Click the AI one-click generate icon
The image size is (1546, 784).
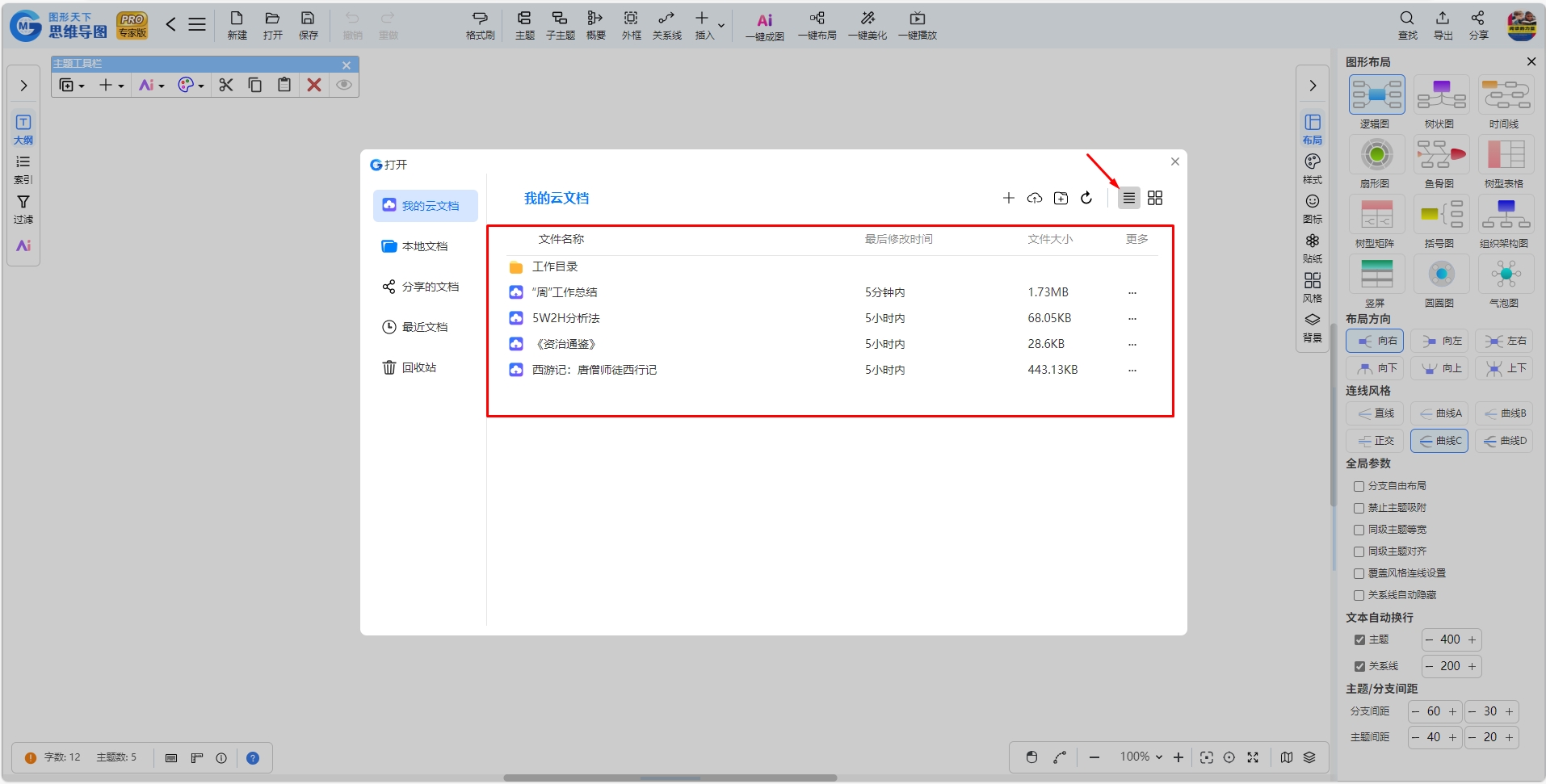click(x=764, y=25)
